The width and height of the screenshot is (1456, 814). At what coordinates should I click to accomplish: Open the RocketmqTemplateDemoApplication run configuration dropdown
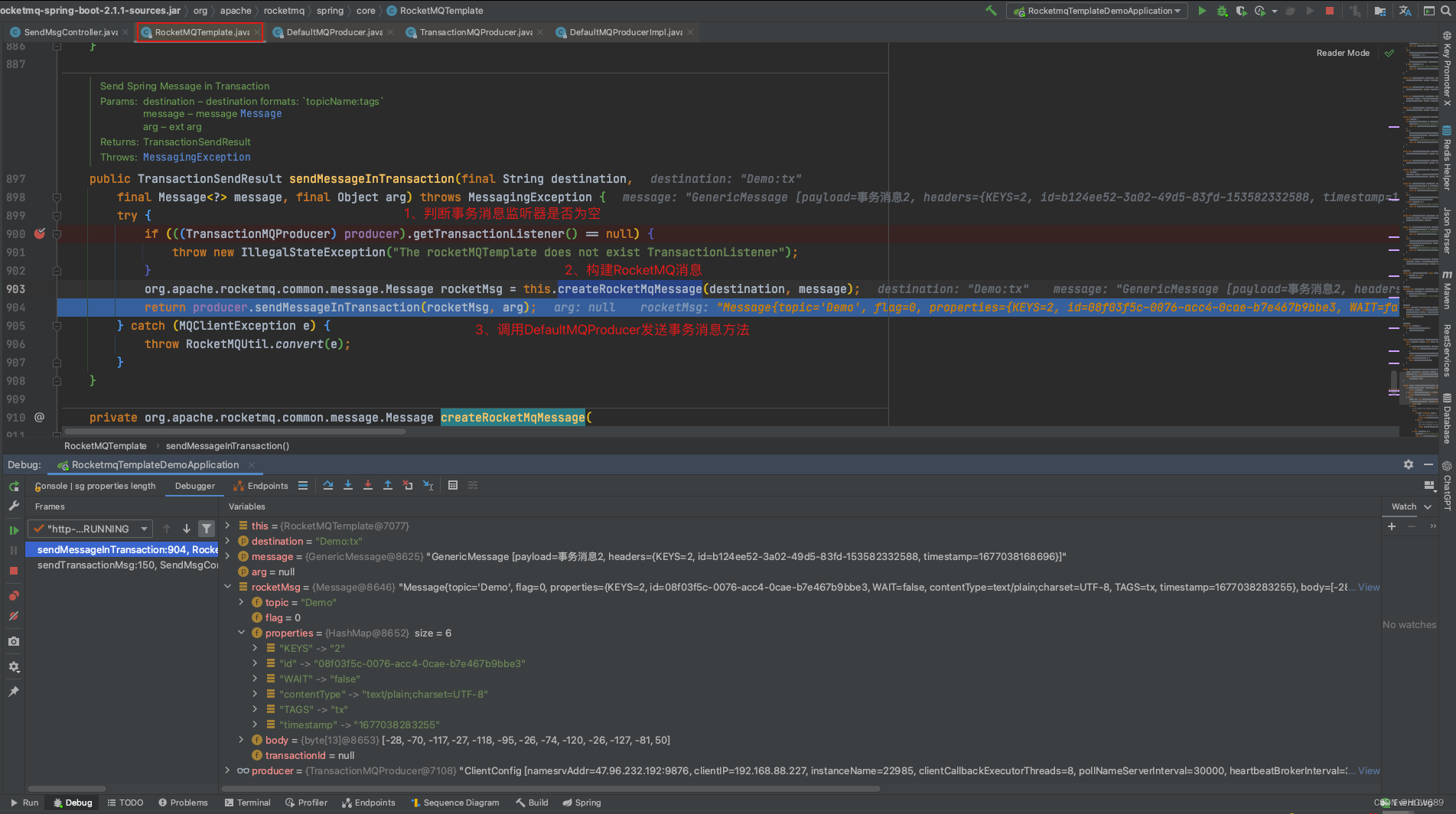tap(1098, 11)
